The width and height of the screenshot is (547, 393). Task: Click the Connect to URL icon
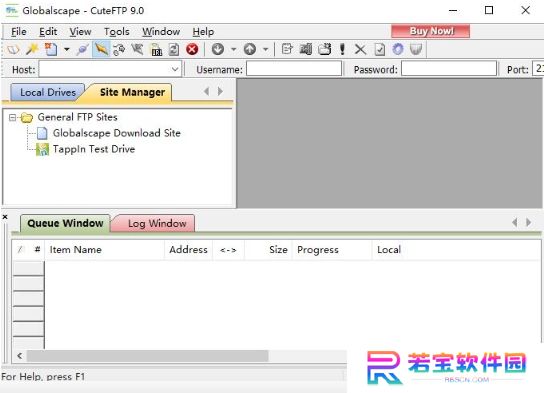coord(156,50)
